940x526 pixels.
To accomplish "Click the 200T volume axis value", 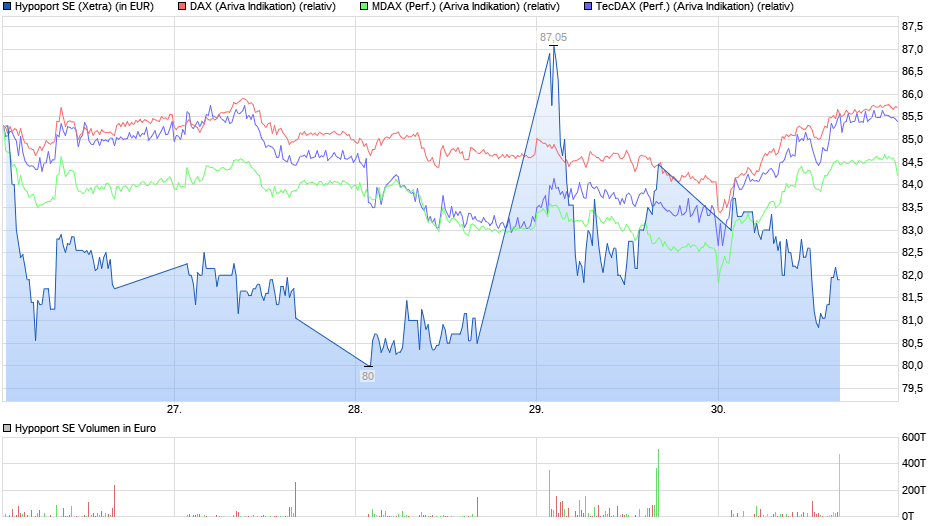I will click(914, 490).
